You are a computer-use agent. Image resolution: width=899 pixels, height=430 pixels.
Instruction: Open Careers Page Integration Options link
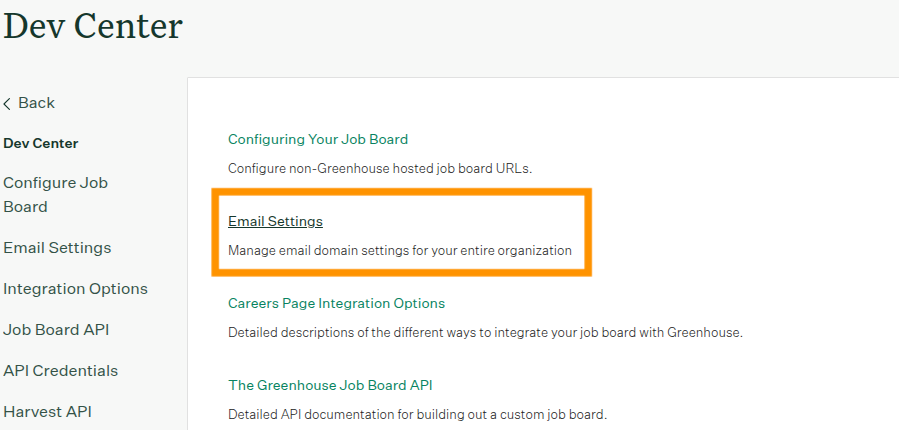[x=336, y=303]
